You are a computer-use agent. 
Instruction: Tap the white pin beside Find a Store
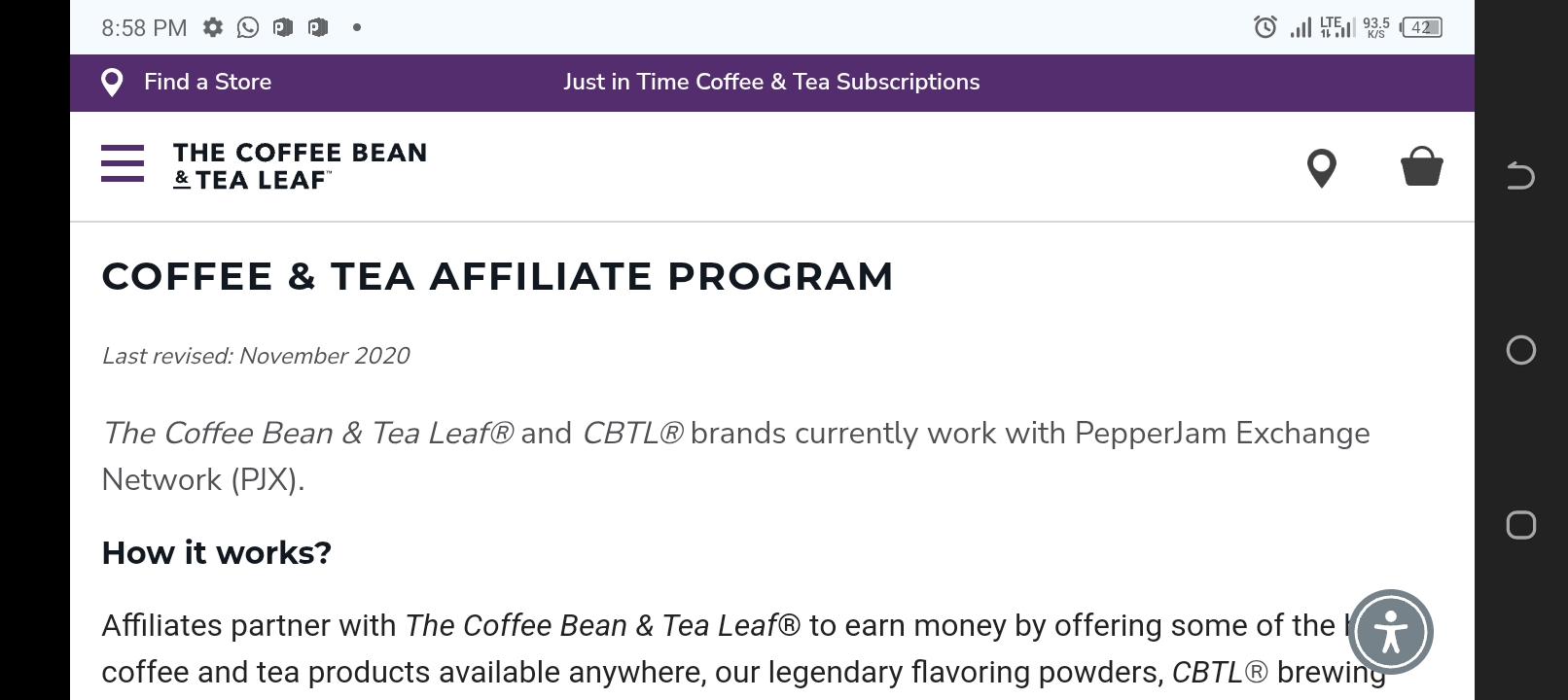(112, 83)
